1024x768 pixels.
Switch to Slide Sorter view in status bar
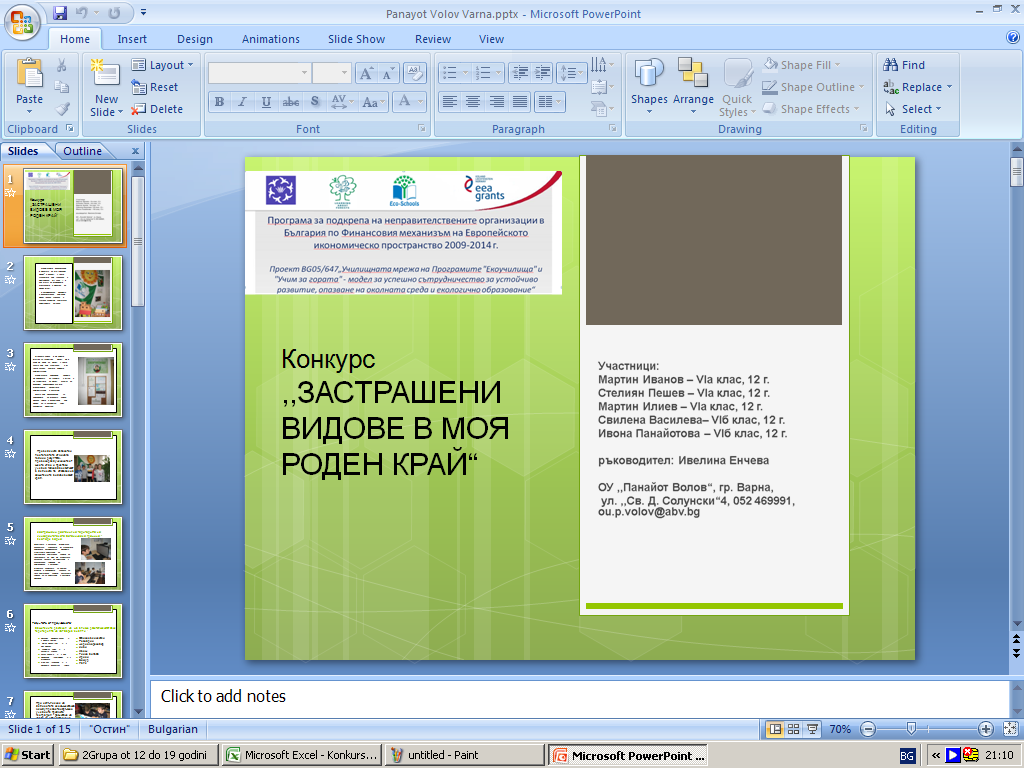tap(793, 729)
